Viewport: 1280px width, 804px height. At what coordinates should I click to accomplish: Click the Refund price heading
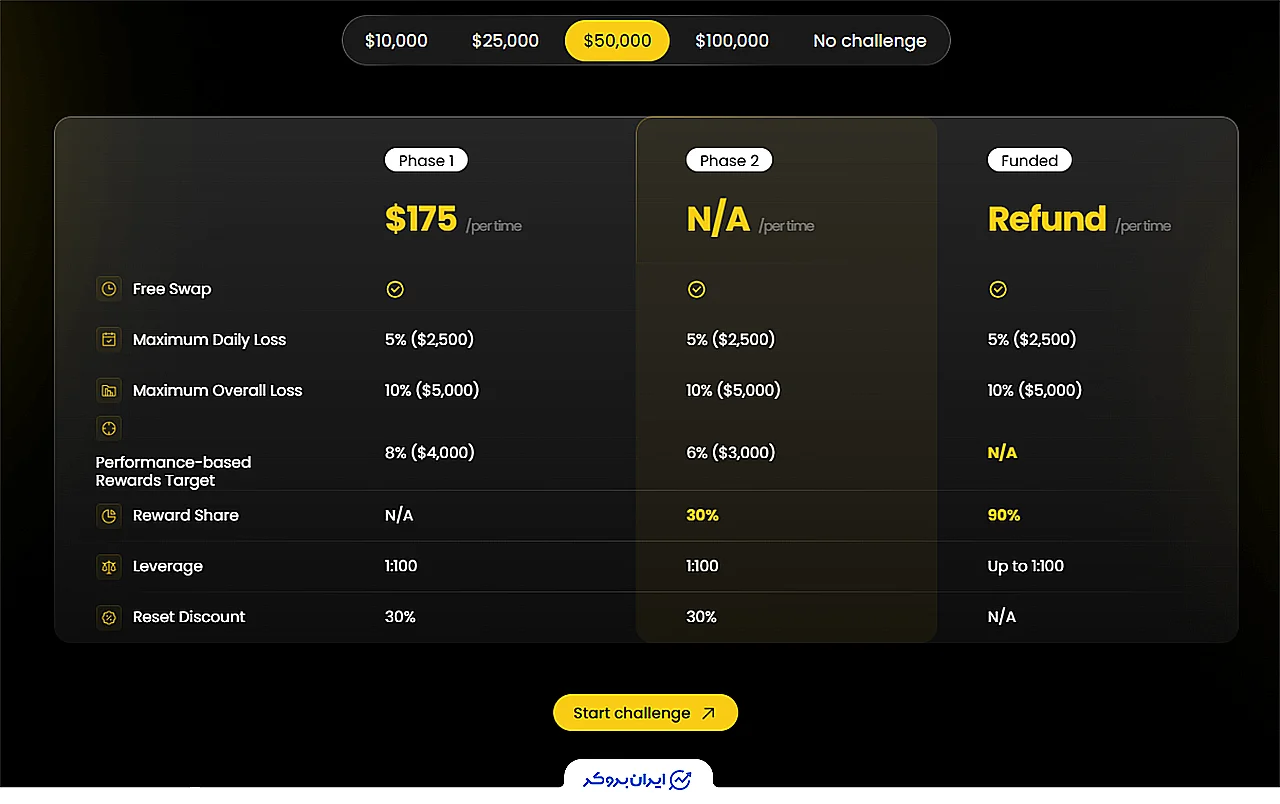tap(1047, 219)
